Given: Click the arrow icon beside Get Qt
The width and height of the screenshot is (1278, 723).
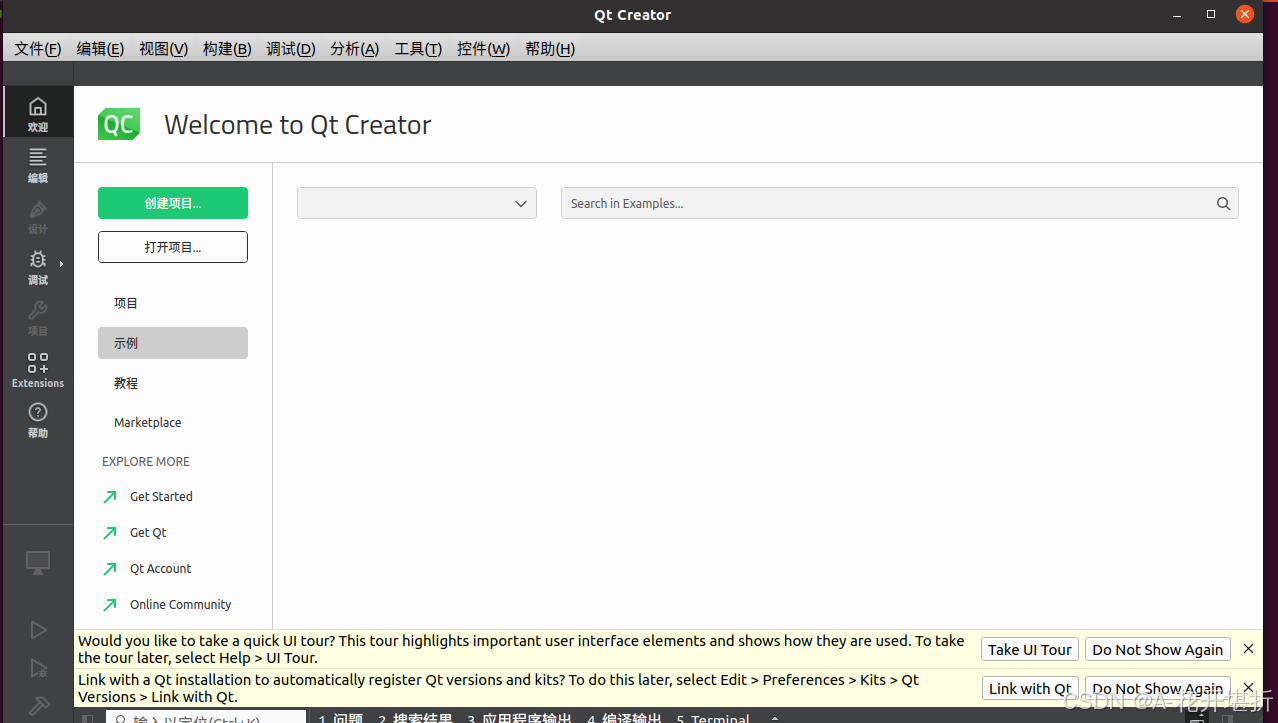Looking at the screenshot, I should (110, 533).
